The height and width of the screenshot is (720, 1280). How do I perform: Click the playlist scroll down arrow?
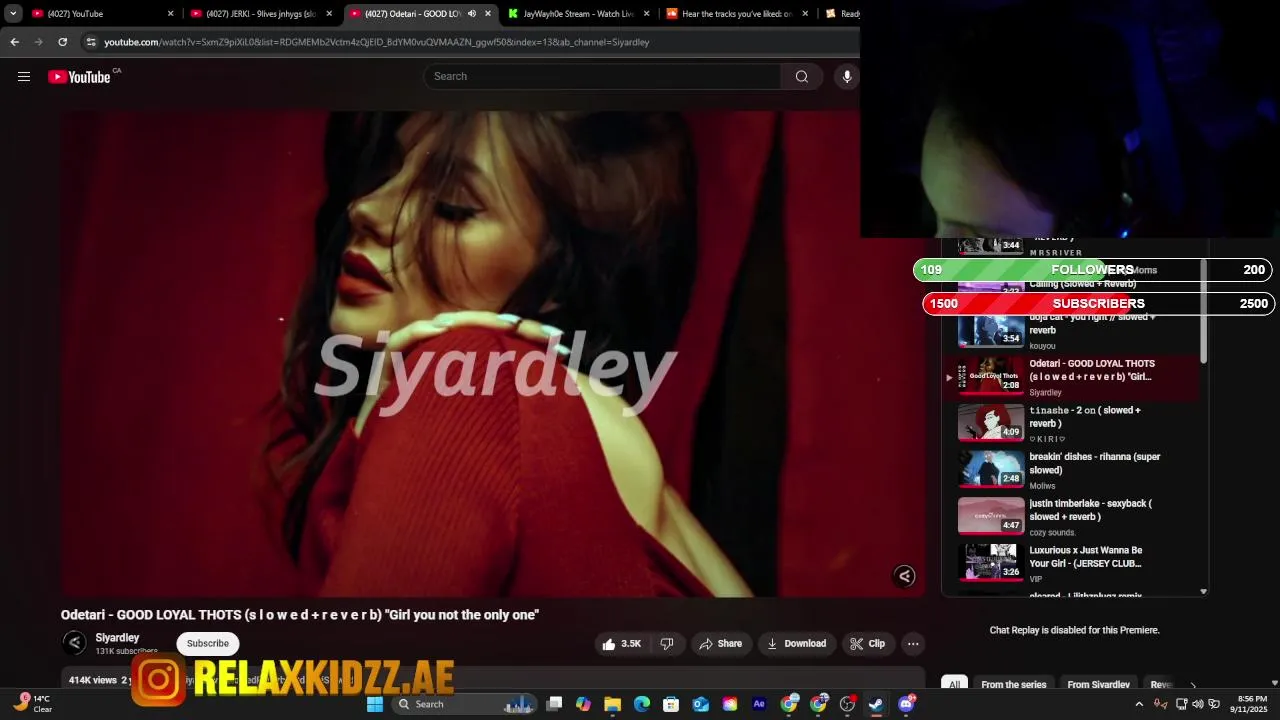pos(1203,592)
